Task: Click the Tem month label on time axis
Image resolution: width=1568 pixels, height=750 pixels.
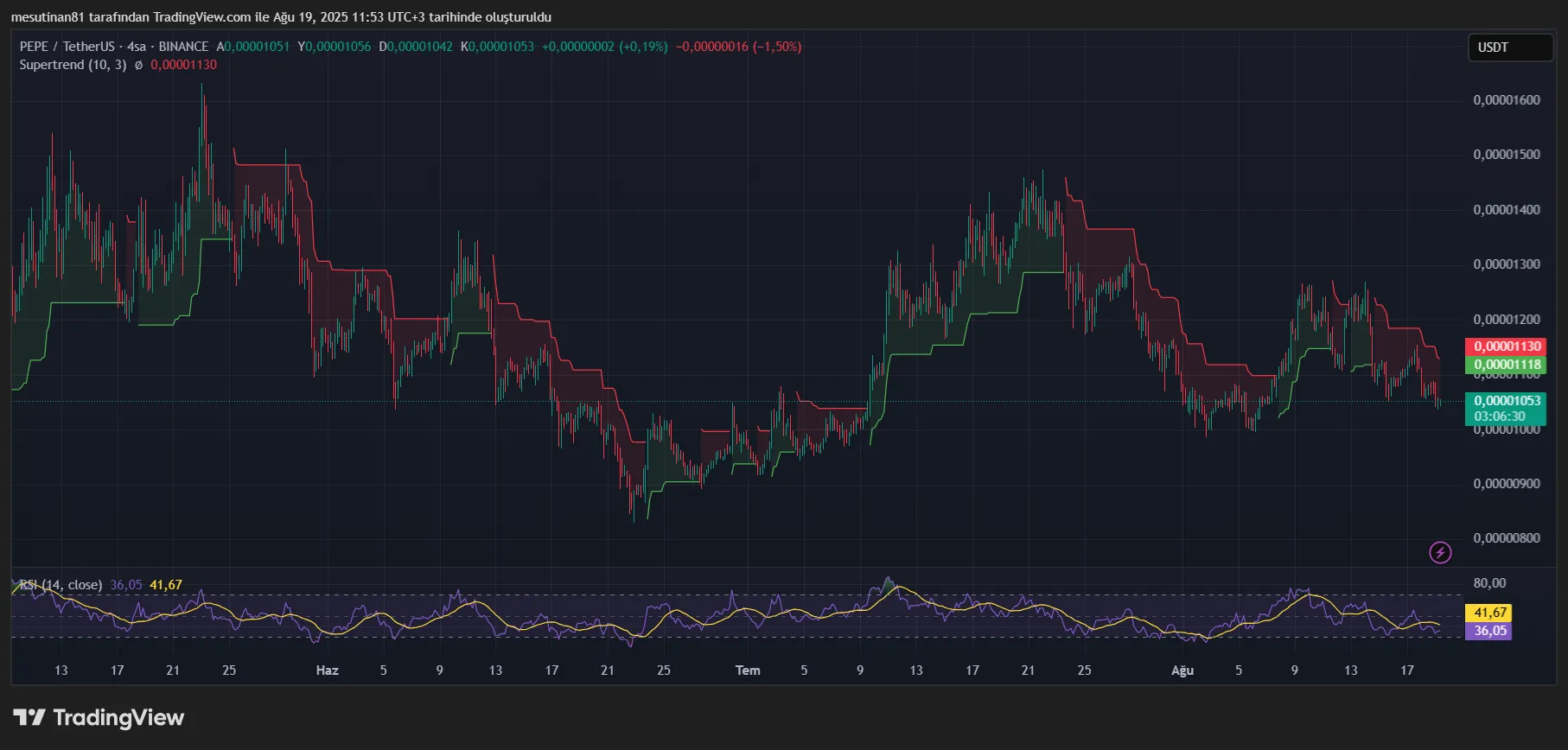Action: tap(748, 671)
